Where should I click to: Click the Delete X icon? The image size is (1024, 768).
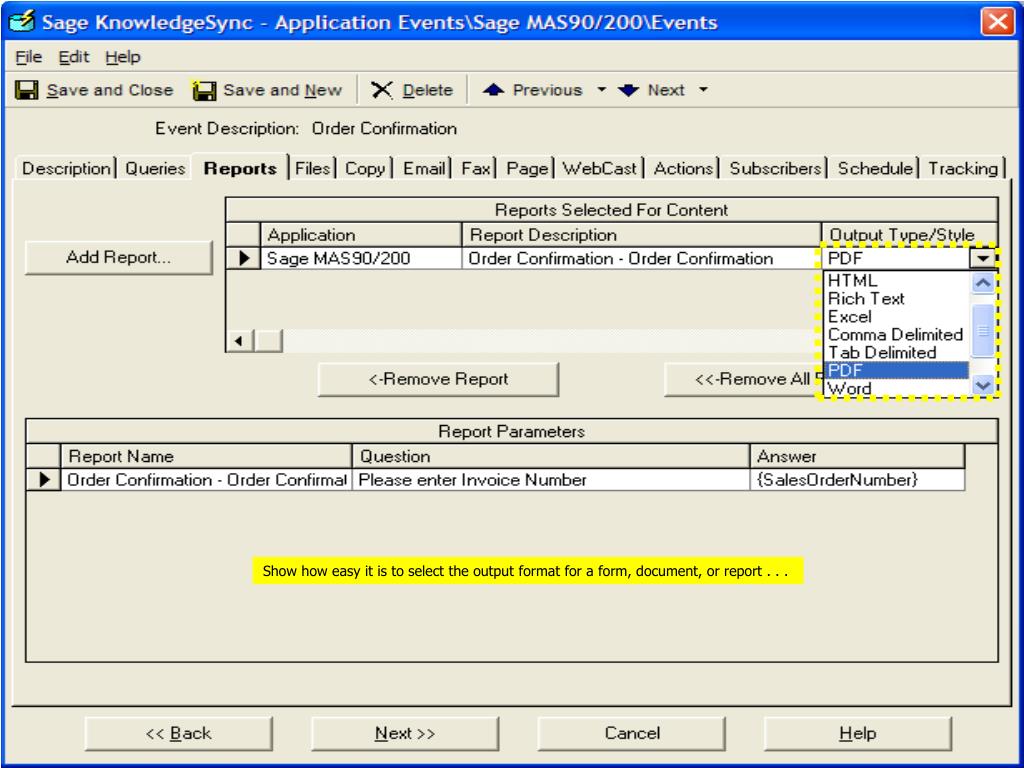tap(381, 90)
